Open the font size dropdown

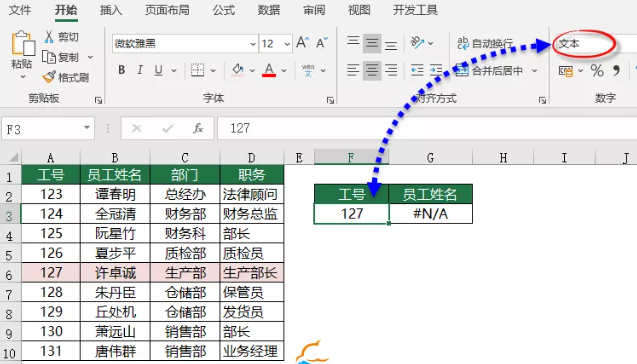coord(287,43)
